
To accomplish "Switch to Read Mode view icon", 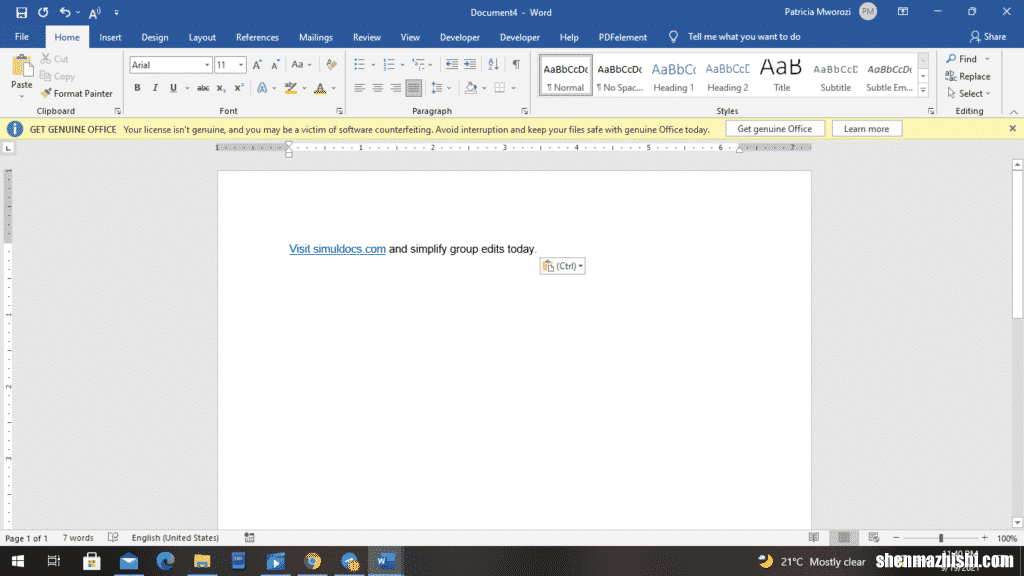I will (x=814, y=537).
